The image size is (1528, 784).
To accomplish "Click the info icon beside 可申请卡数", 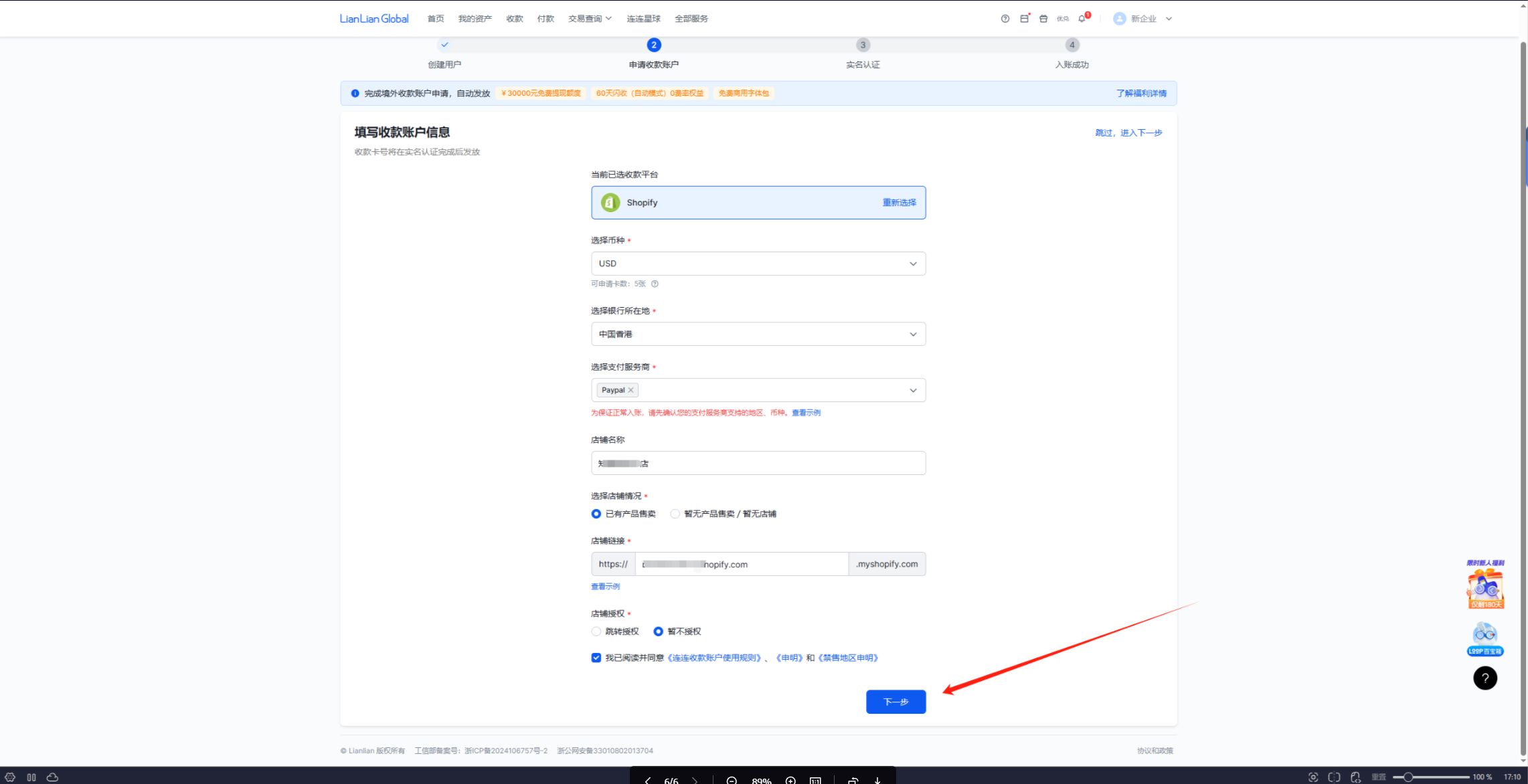I will click(655, 284).
